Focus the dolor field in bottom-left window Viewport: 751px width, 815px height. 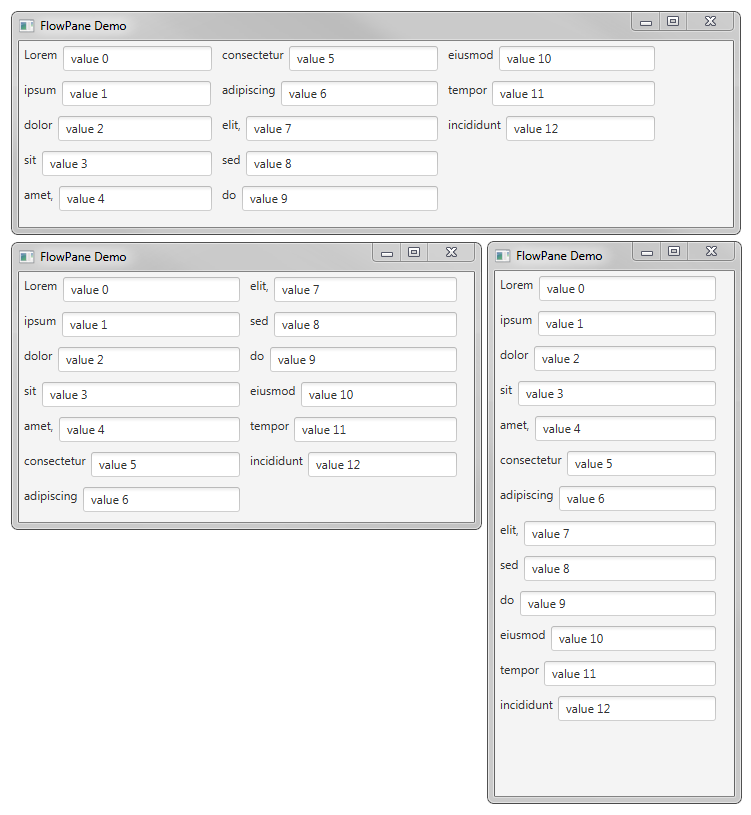tap(149, 360)
